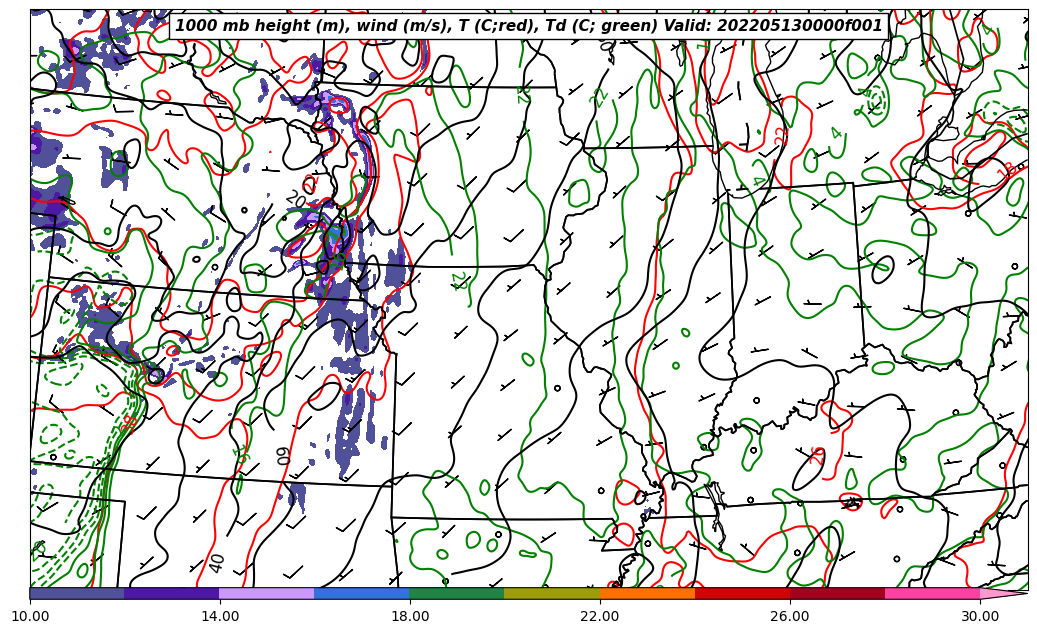Click the 18.00 colorbar tick label
This screenshot has width=1037, height=633.
[x=409, y=616]
